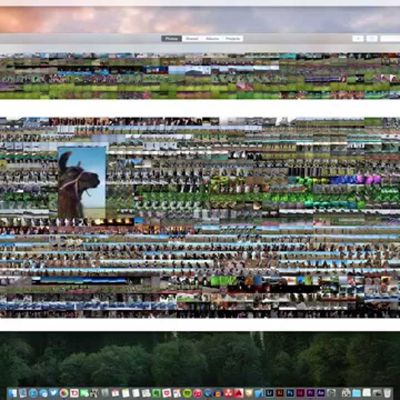
Task: Launch Adobe Illustrator from the dock
Action: tap(280, 393)
